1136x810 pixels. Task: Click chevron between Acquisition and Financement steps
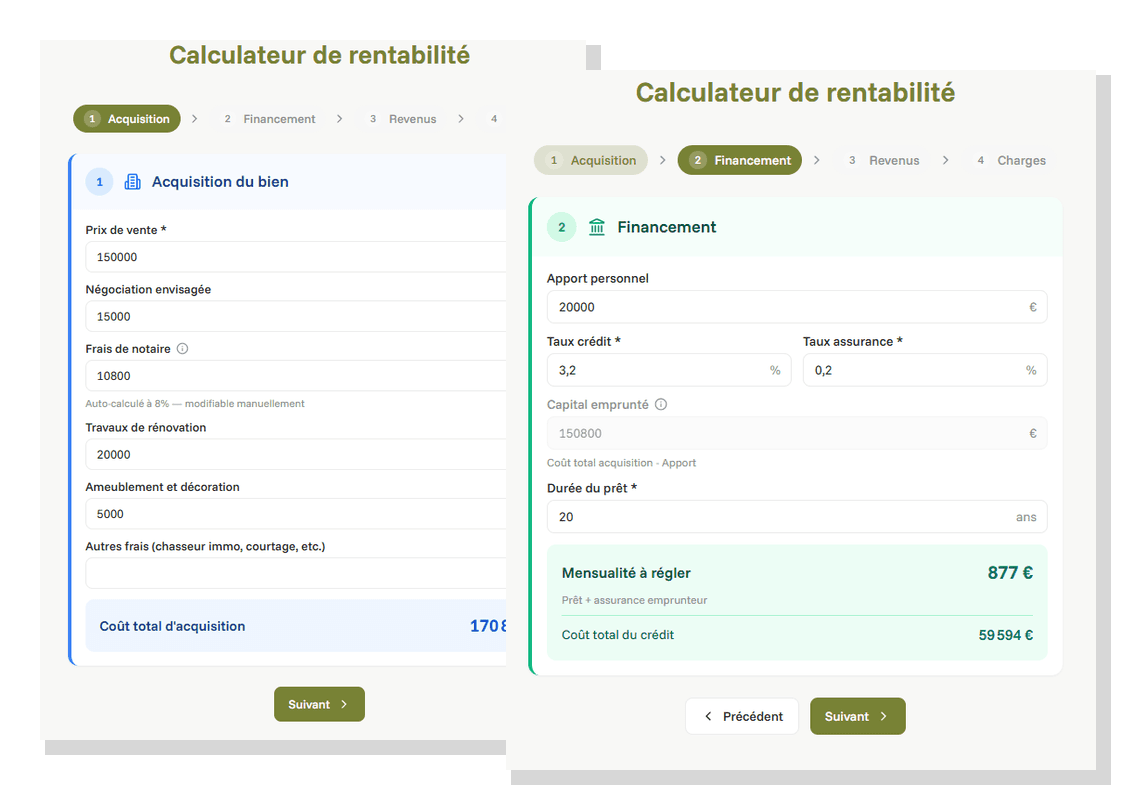(x=662, y=160)
